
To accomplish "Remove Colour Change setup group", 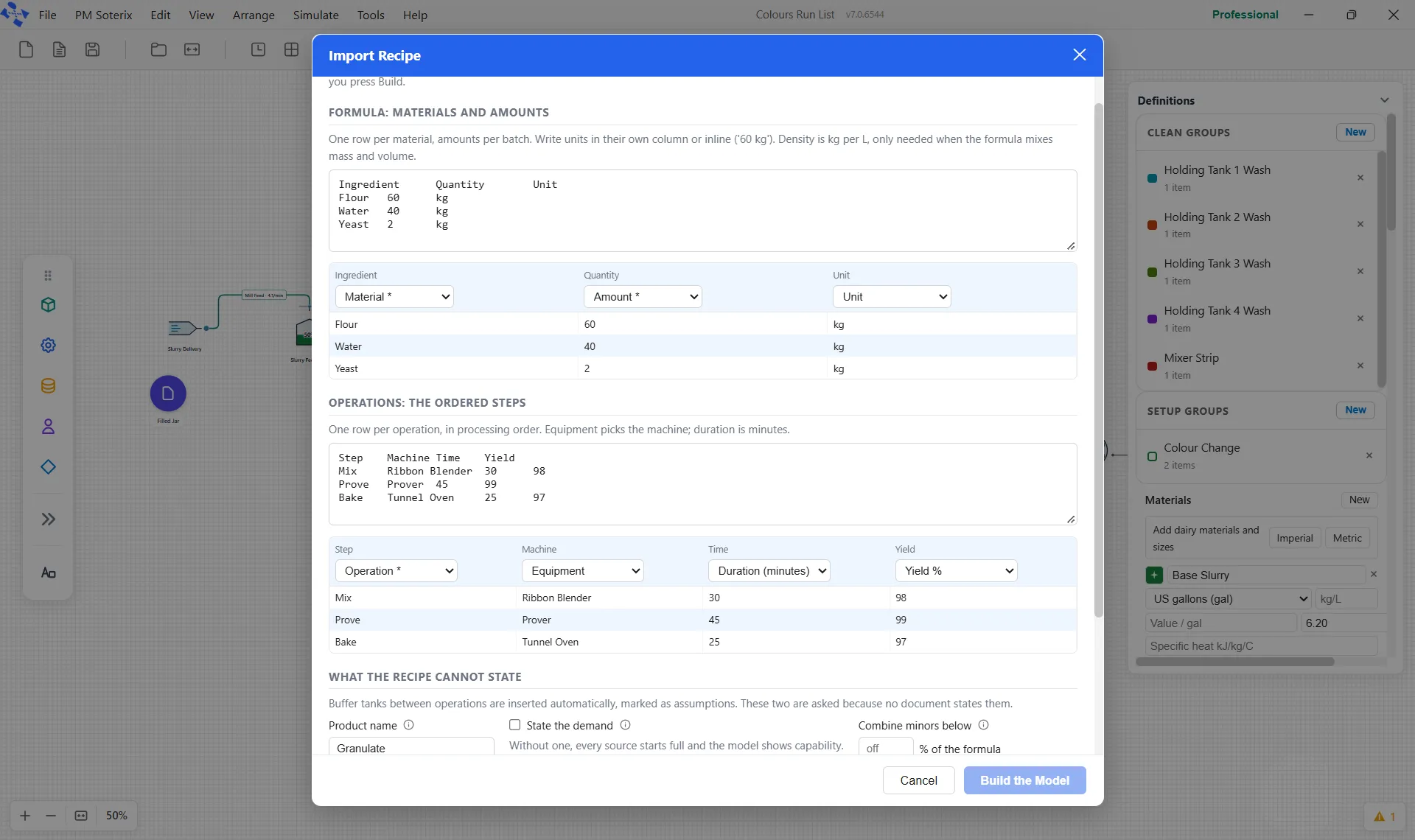I will [1369, 455].
